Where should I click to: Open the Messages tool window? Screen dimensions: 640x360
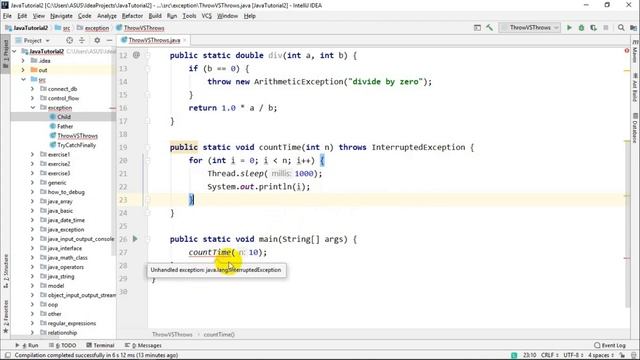coord(143,345)
